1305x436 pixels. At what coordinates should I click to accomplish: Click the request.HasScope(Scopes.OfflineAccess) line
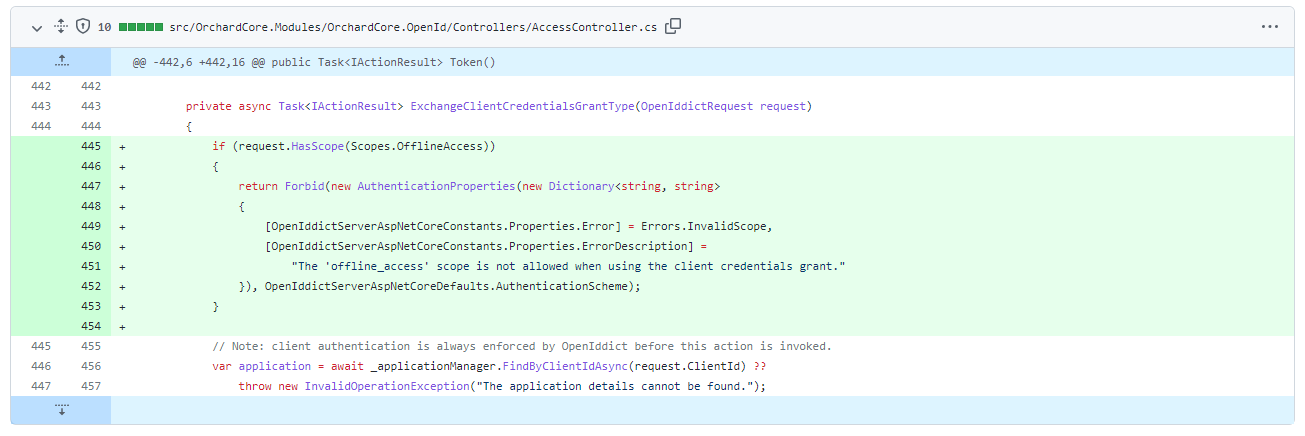(354, 146)
